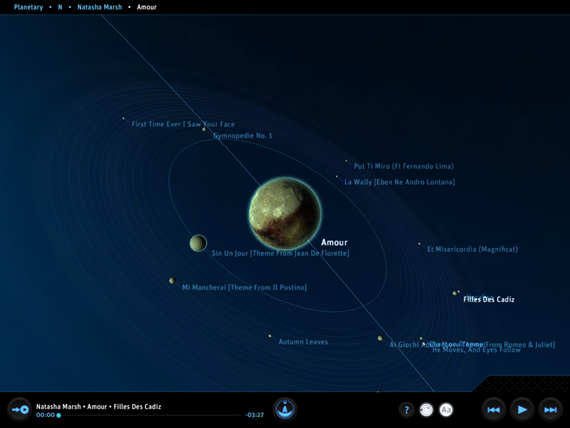The image size is (570, 428).
Task: Choose the Filles Des Cadiz track label
Action: [489, 299]
